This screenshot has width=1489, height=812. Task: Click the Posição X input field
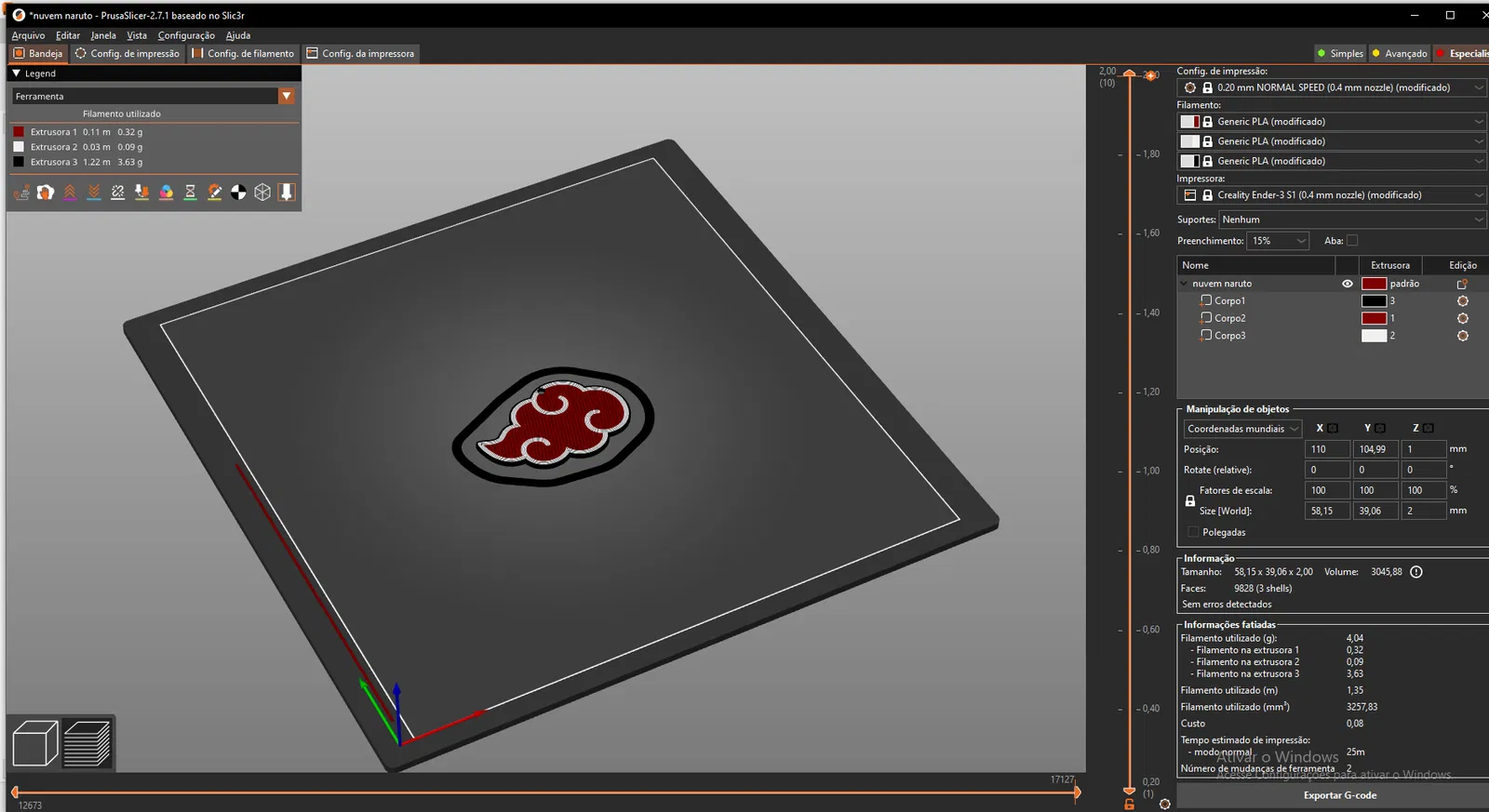1327,449
